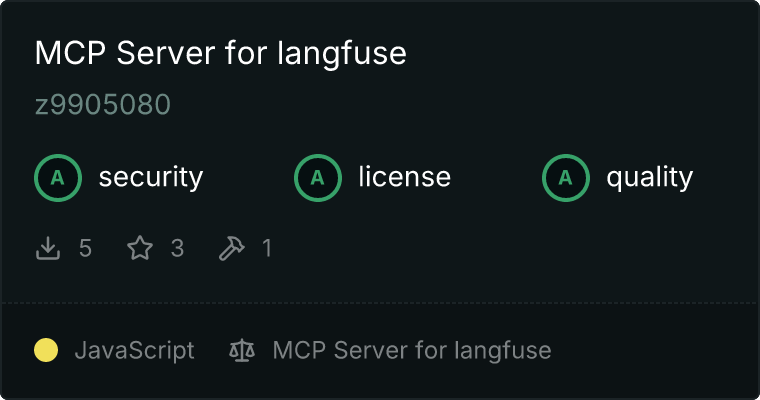760x400 pixels.
Task: Click the tools count 1
Action: click(267, 248)
